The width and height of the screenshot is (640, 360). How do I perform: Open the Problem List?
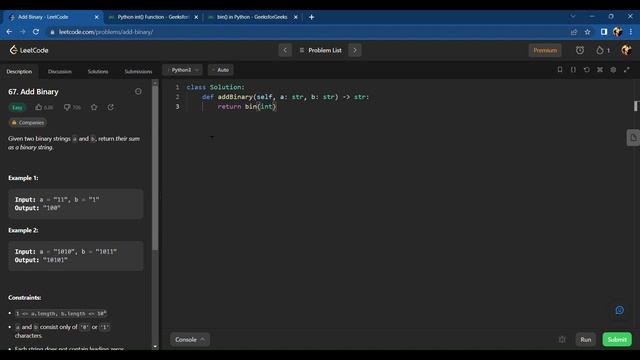(320, 50)
